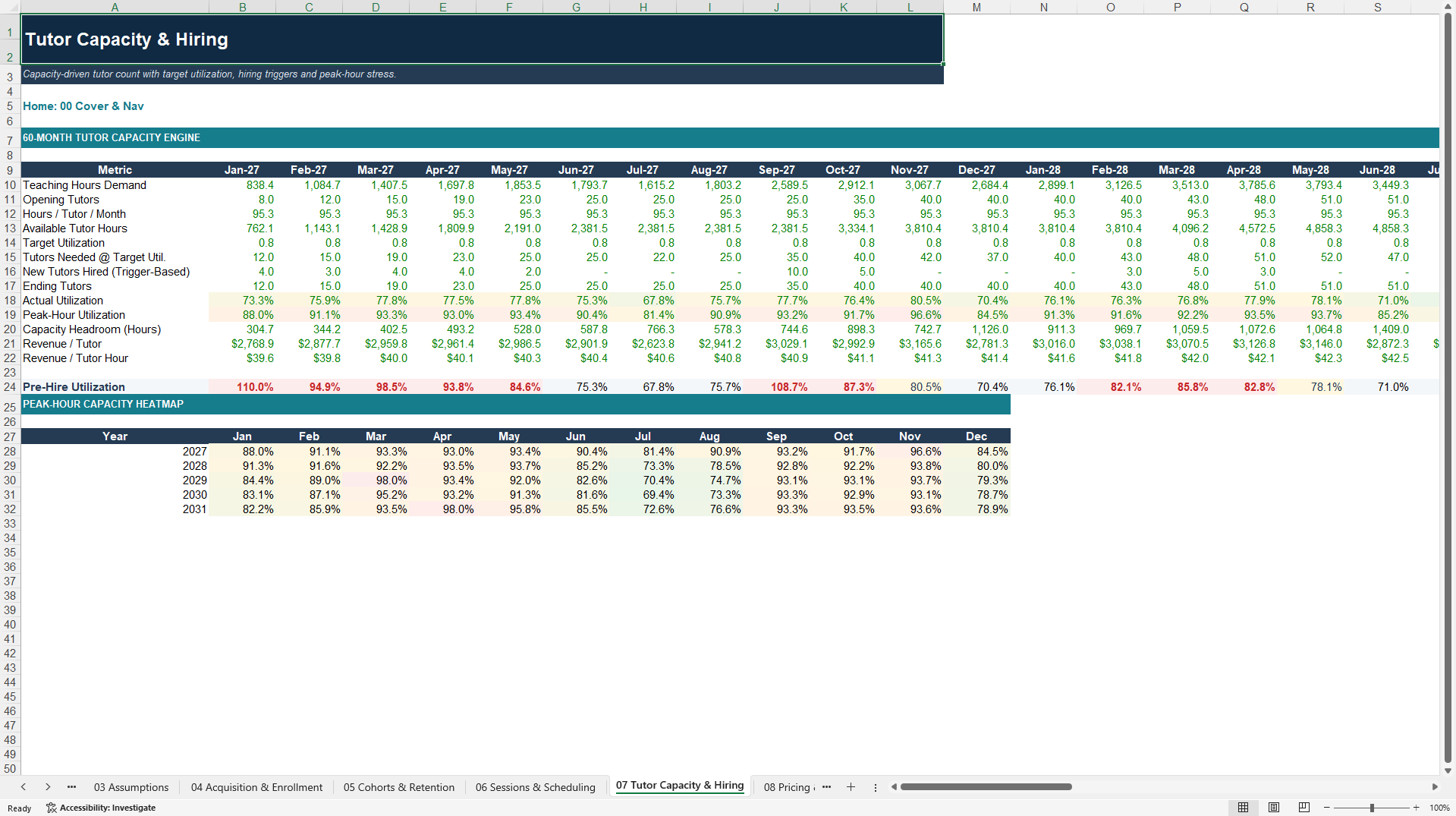This screenshot has width=1456, height=816.
Task: Switch to Page Break Preview icon
Action: (1304, 808)
